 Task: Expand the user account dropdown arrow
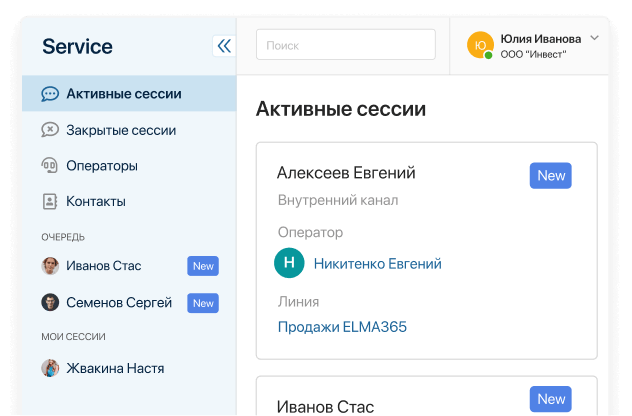[594, 38]
